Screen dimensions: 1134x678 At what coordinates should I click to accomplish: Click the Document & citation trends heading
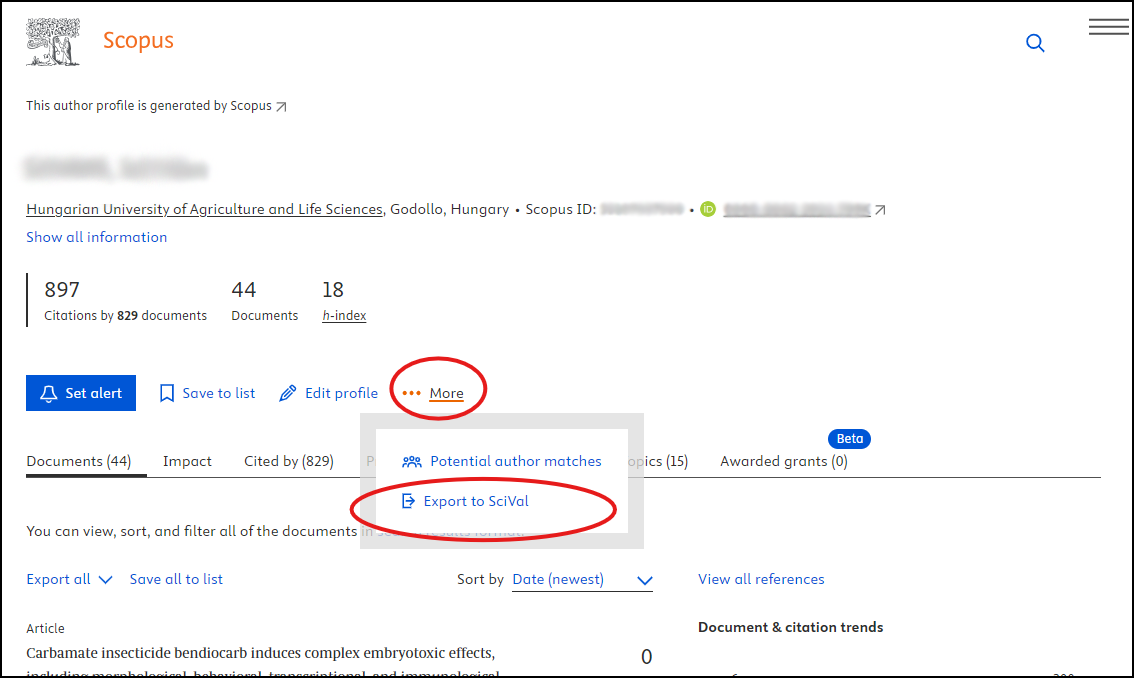790,627
